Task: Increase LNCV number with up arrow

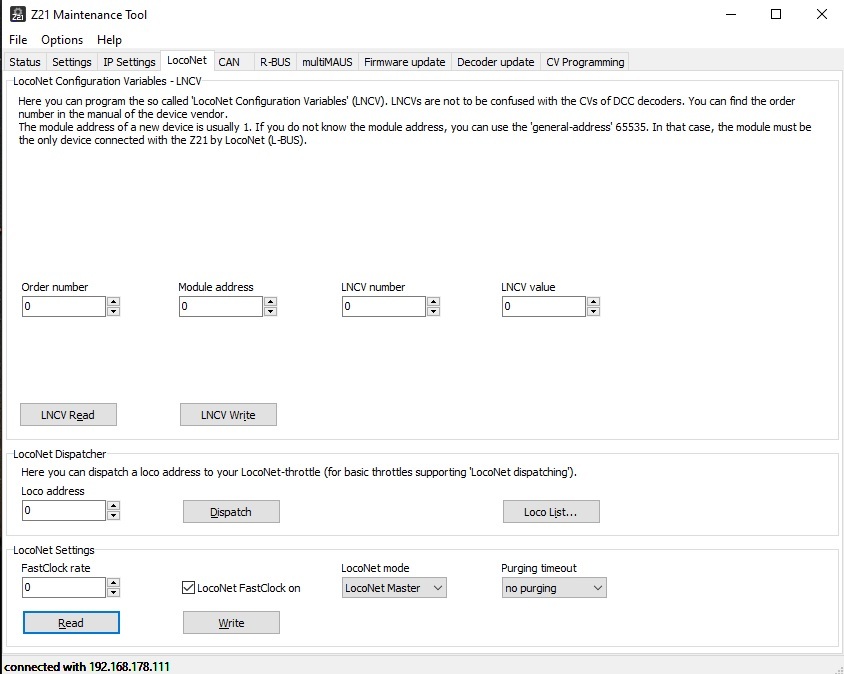Action: (x=433, y=301)
